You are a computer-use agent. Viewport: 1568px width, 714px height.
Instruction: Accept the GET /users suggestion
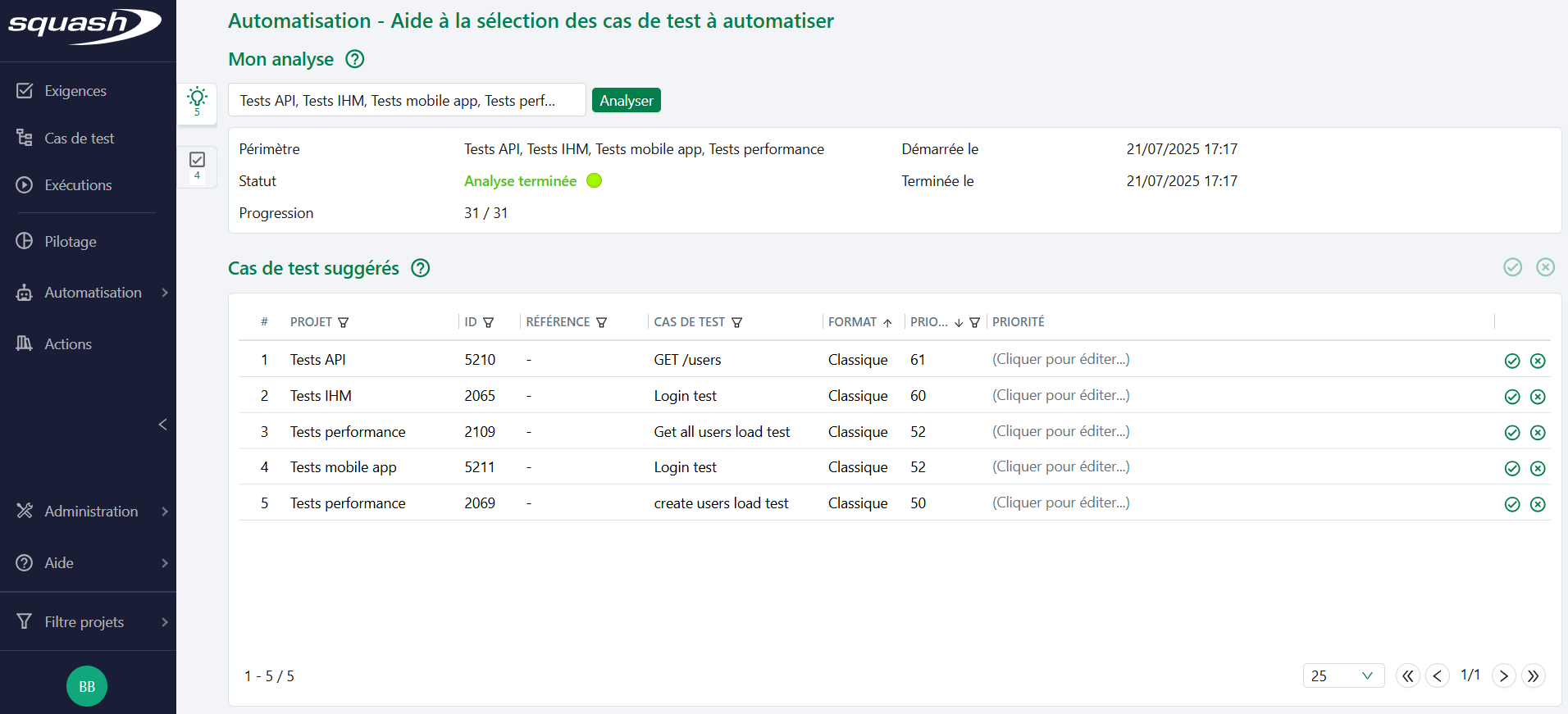coord(1513,361)
